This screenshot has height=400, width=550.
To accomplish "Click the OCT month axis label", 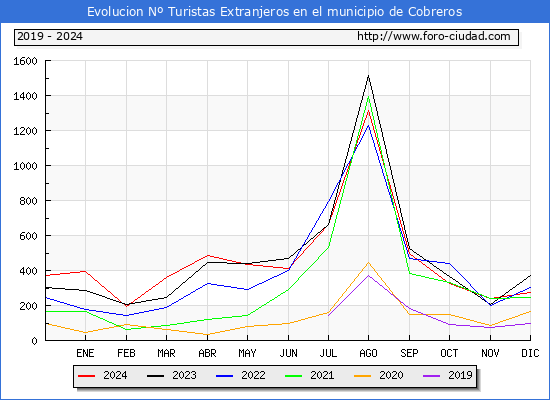I will [449, 353].
